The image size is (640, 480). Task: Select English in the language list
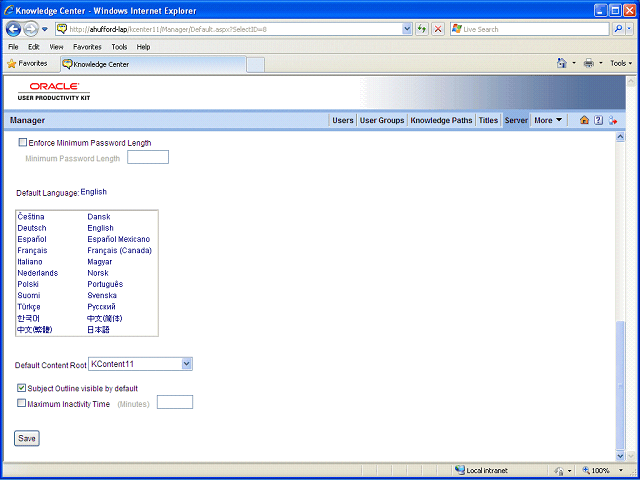[x=100, y=228]
